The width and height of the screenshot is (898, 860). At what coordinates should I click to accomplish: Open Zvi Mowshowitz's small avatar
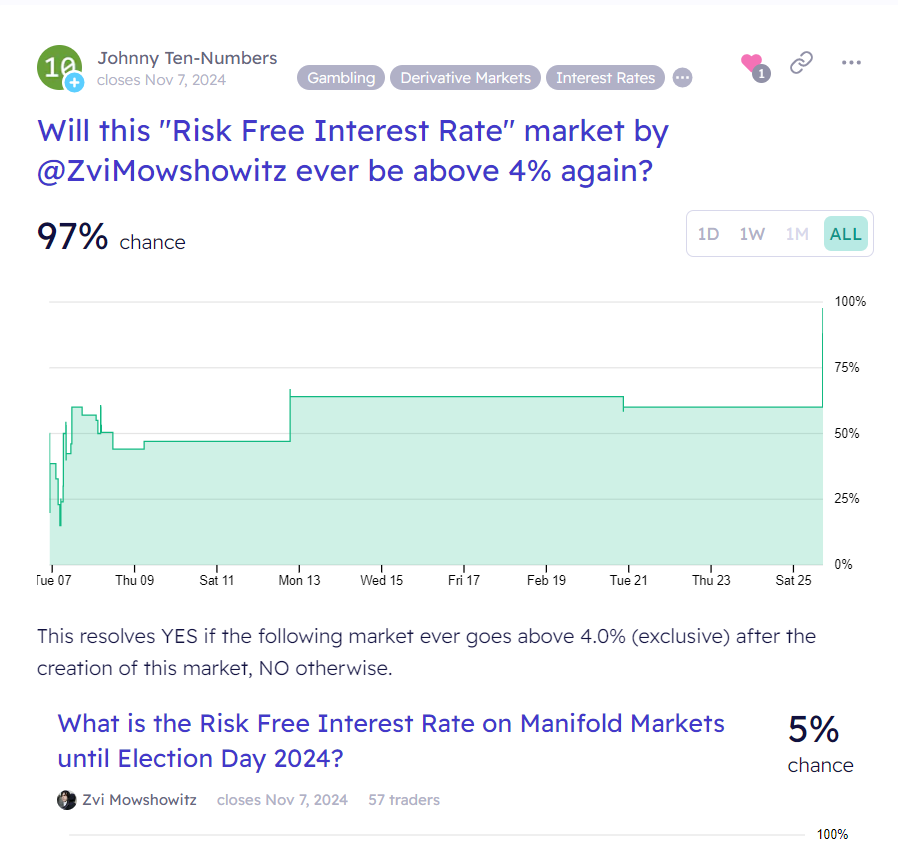(x=66, y=800)
